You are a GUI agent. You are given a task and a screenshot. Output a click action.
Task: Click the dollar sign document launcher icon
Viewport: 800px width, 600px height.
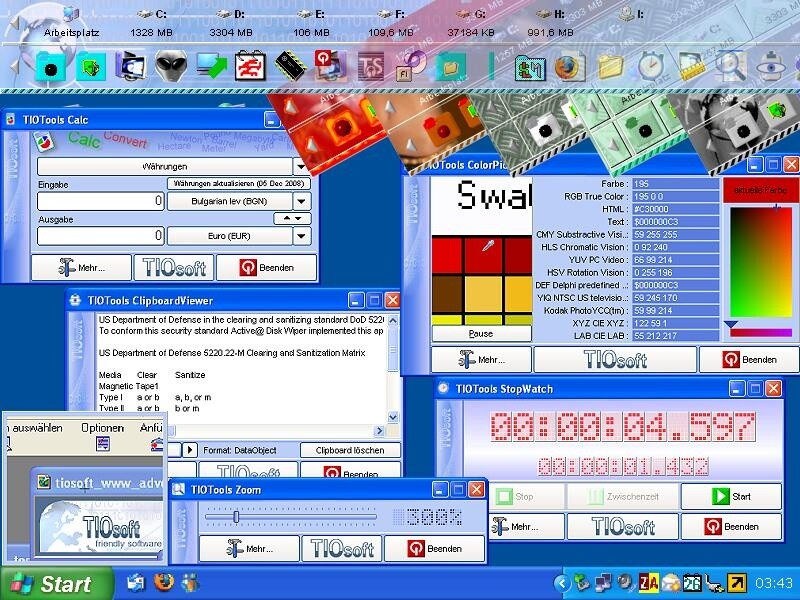[x=530, y=67]
